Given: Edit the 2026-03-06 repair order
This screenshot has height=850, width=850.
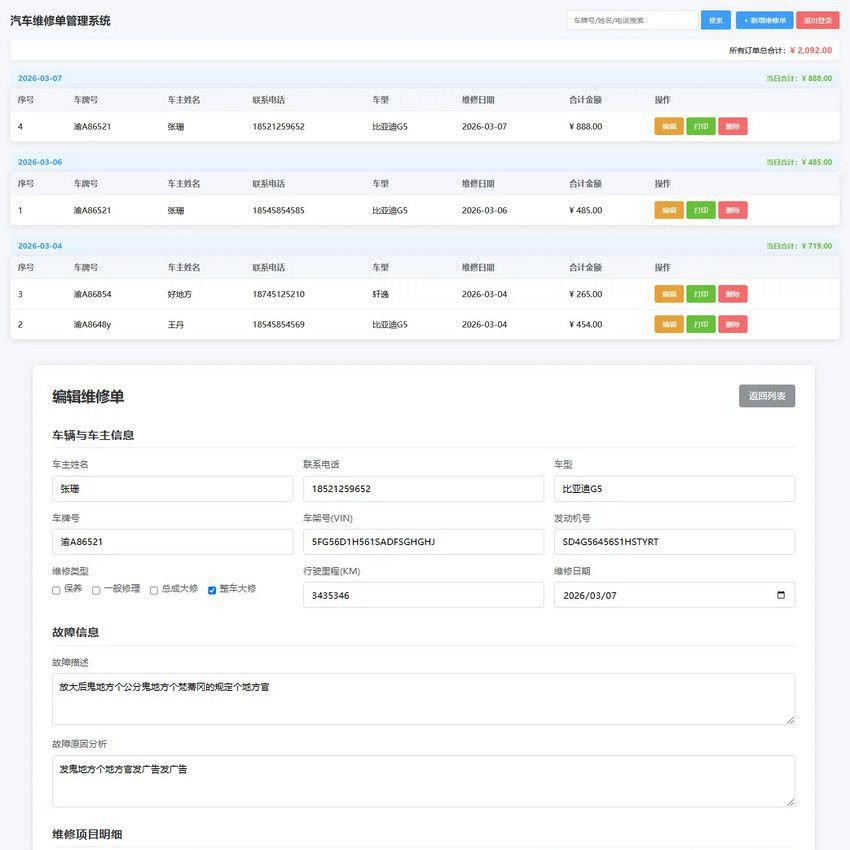Looking at the screenshot, I should 667,208.
